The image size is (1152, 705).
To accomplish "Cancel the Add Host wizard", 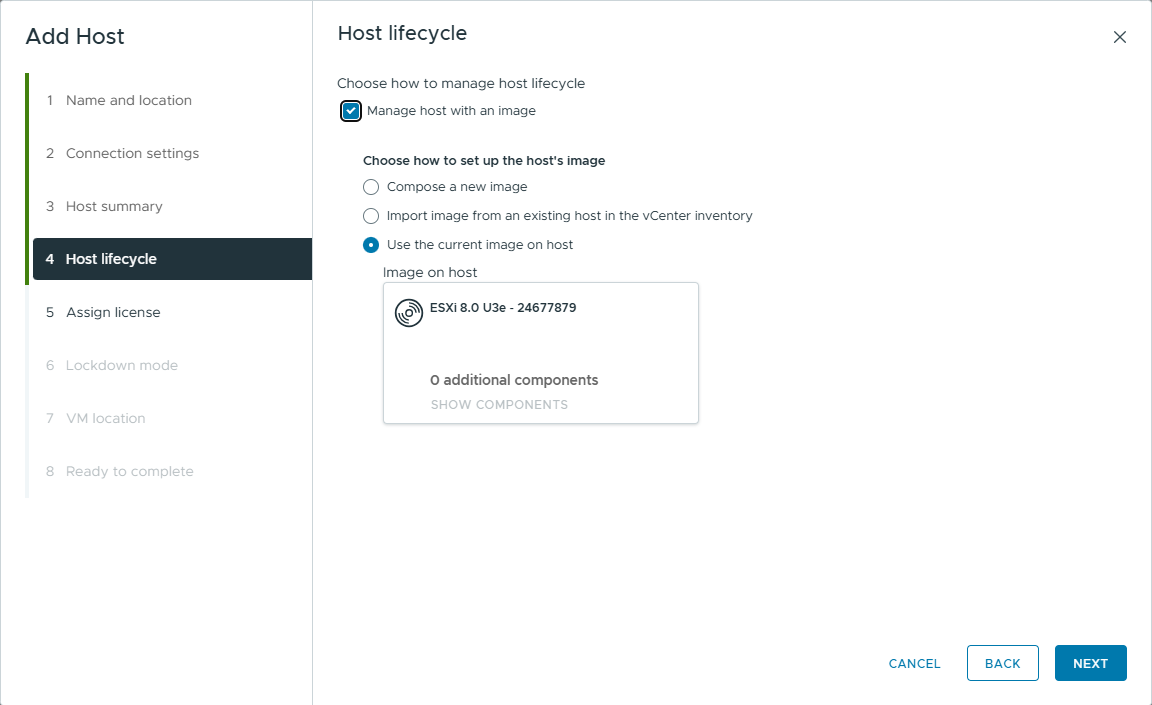I will (913, 663).
